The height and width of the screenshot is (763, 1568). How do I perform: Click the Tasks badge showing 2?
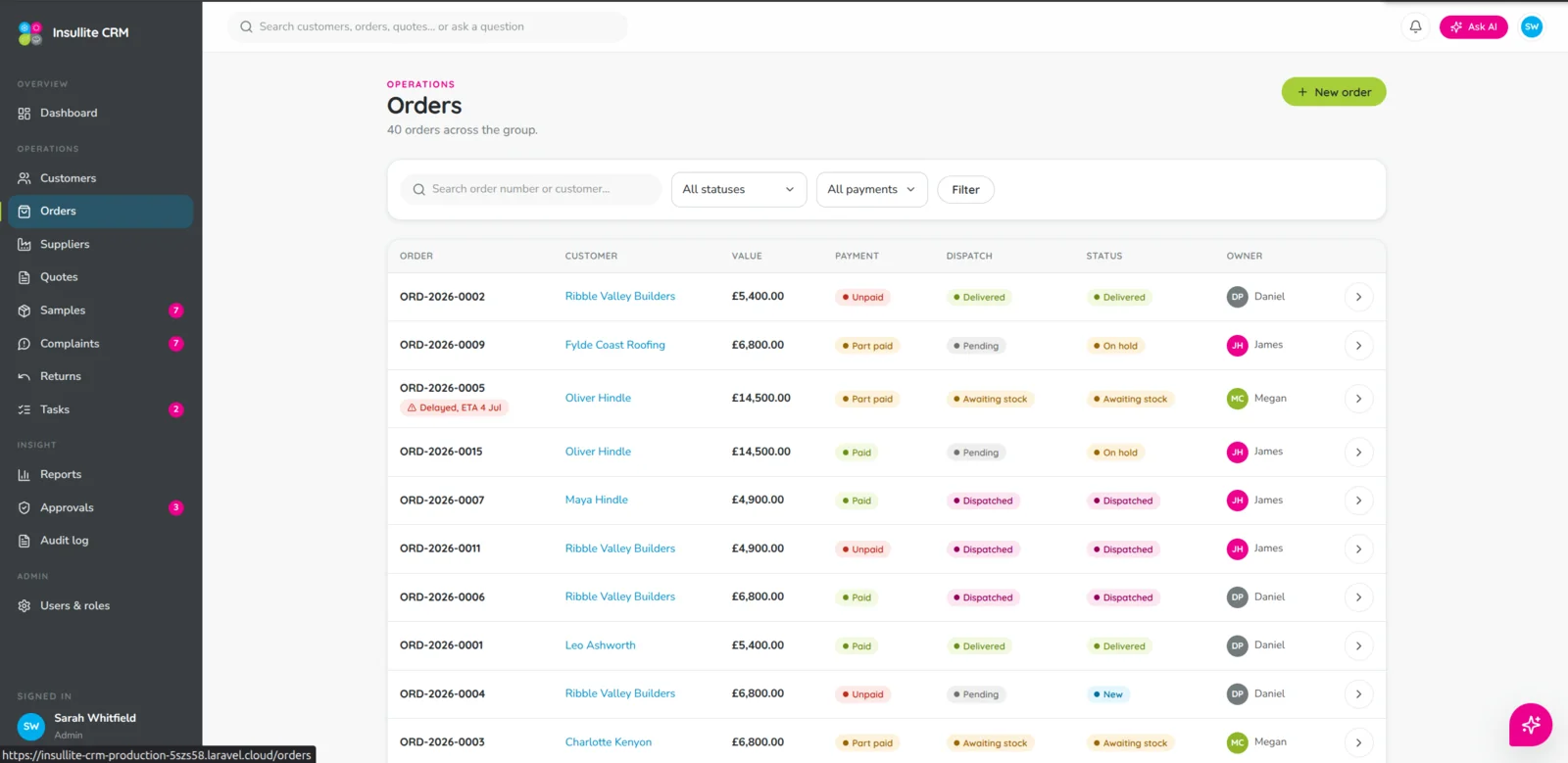[176, 409]
